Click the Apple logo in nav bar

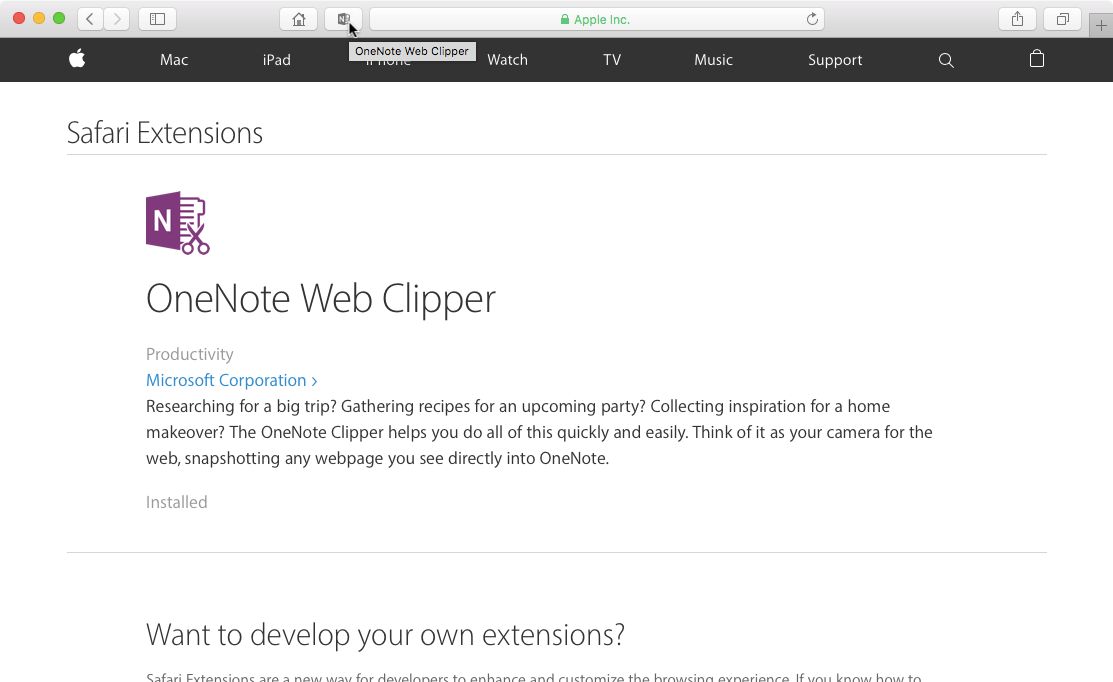pos(77,59)
